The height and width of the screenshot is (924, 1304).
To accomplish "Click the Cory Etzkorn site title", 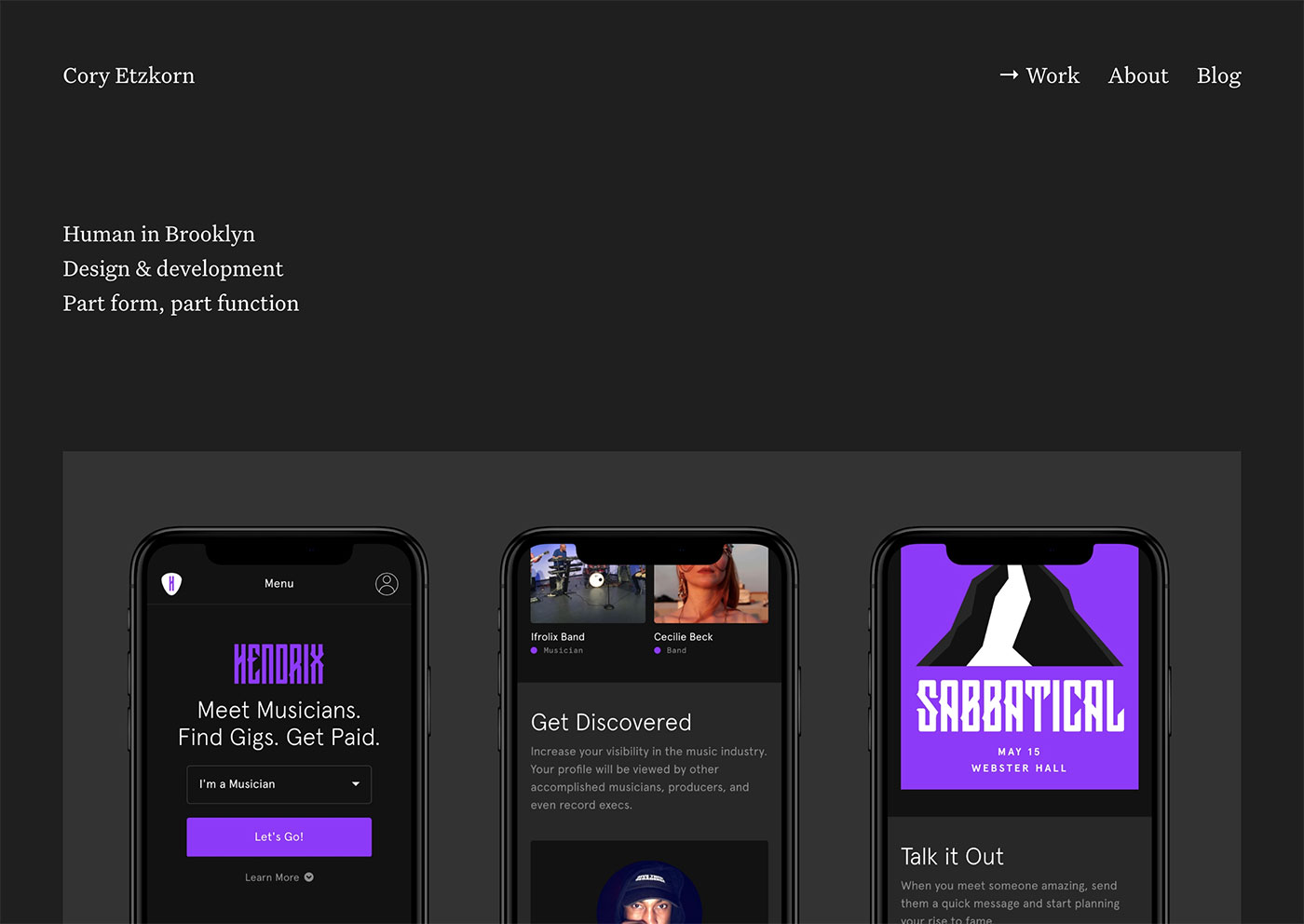I will 129,76.
